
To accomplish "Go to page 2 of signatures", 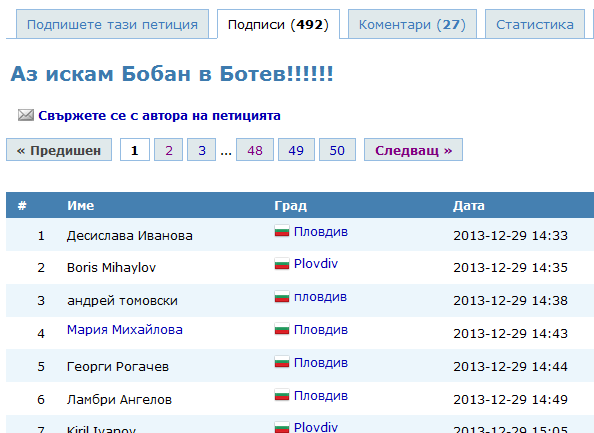I will point(169,150).
